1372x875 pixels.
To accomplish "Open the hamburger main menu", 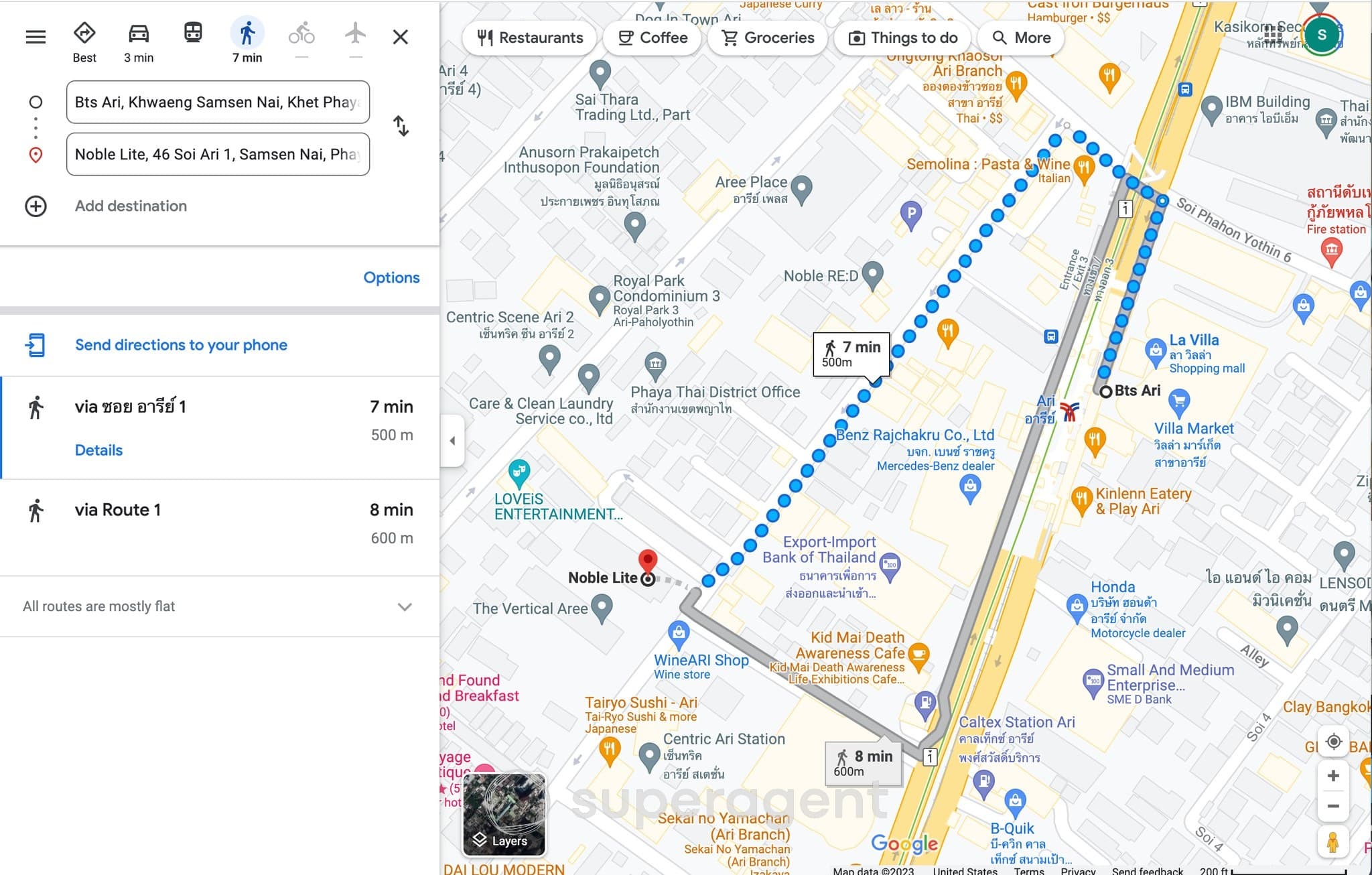I will coord(36,37).
